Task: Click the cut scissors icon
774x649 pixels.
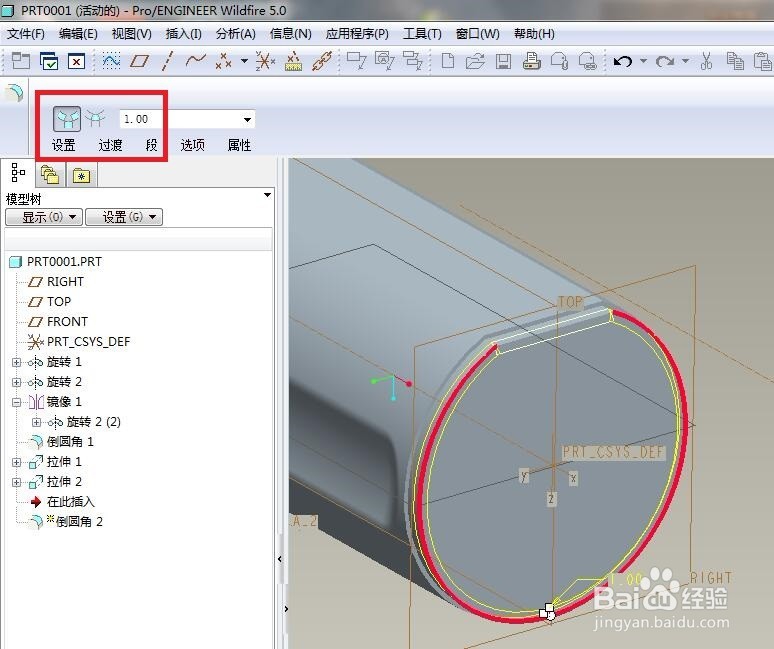Action: tap(706, 61)
